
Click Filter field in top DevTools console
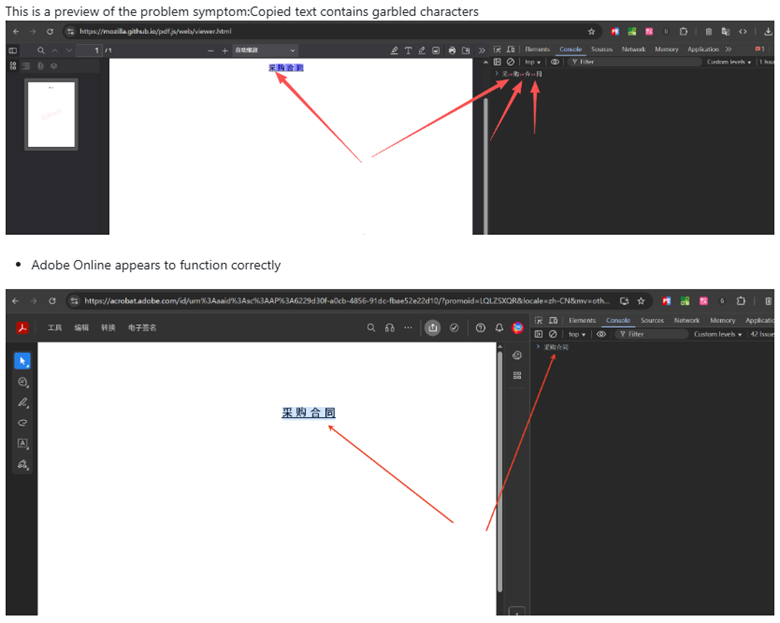tap(634, 62)
